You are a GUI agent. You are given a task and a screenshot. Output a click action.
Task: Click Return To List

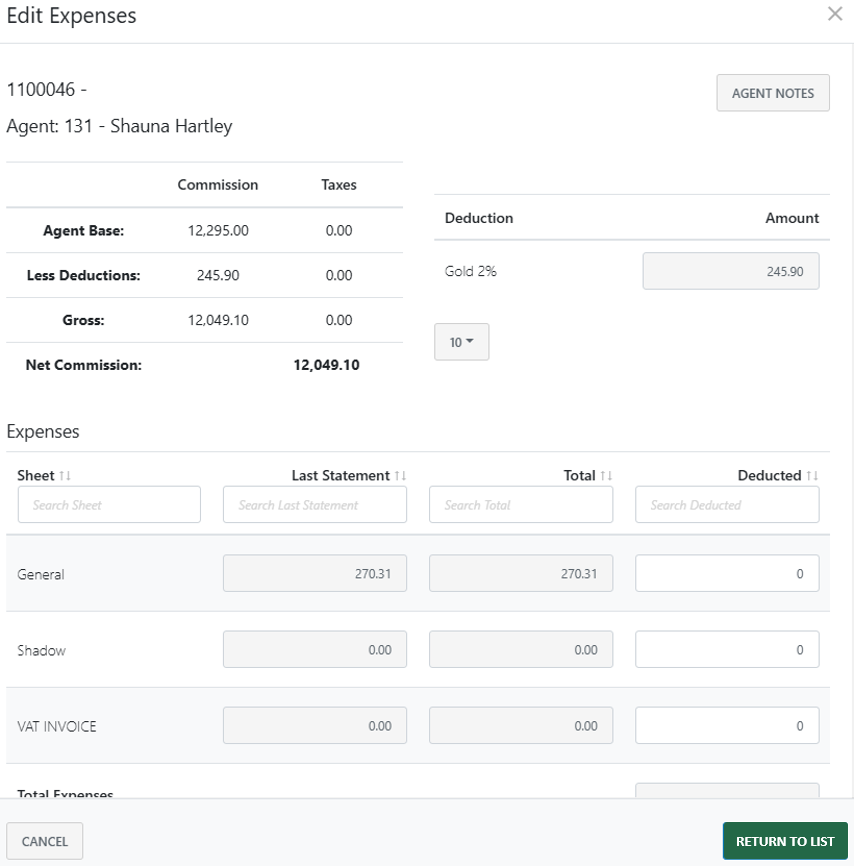[x=785, y=841]
